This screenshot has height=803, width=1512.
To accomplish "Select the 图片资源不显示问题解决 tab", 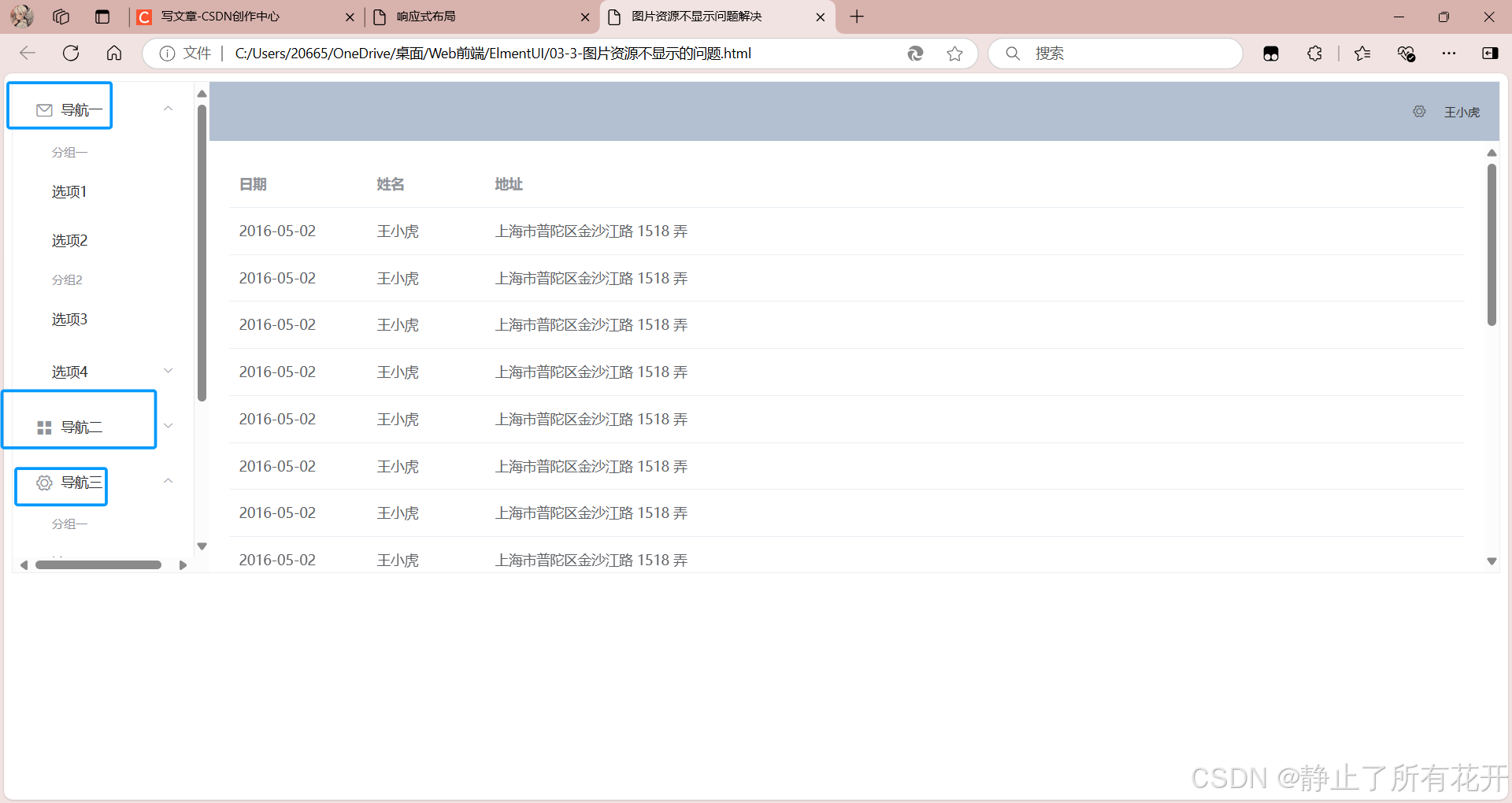I will 718,17.
